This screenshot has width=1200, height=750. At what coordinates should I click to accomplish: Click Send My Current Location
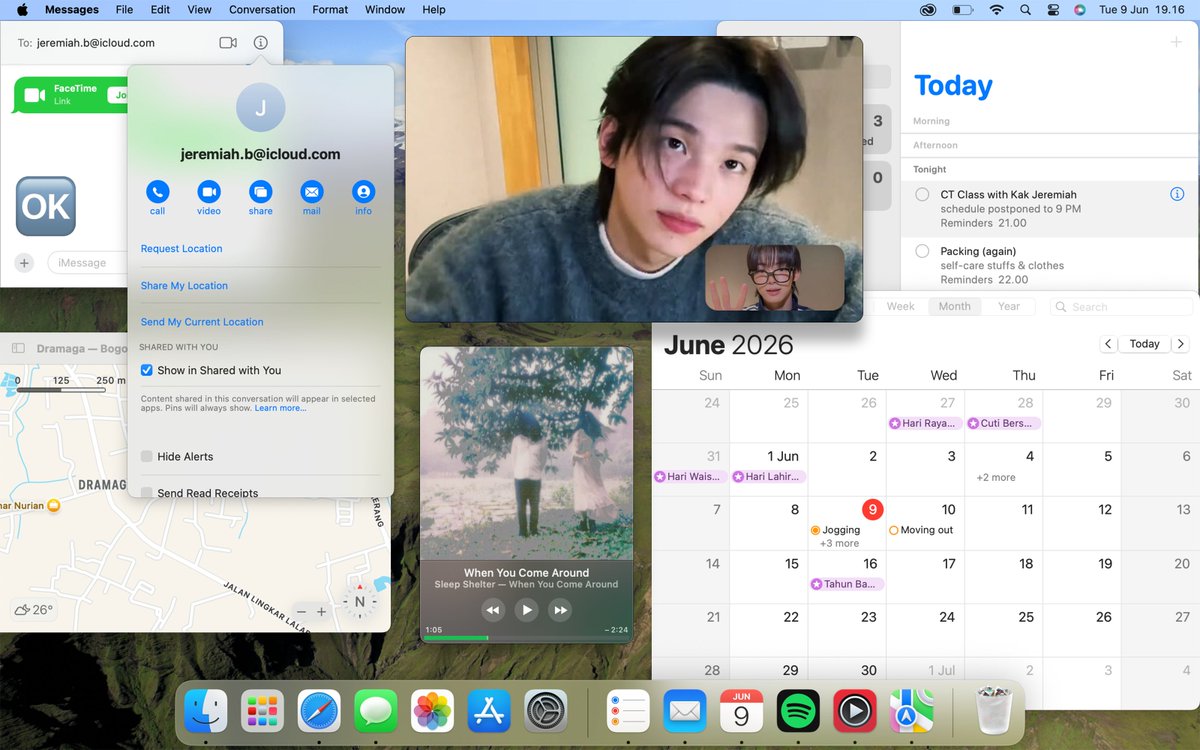202,322
